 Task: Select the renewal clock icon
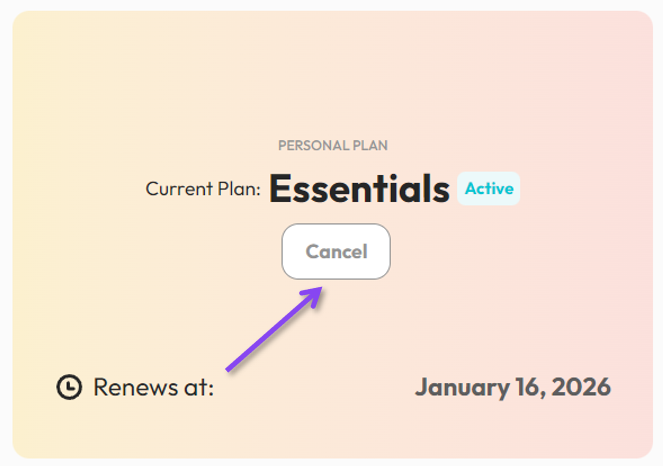point(69,387)
